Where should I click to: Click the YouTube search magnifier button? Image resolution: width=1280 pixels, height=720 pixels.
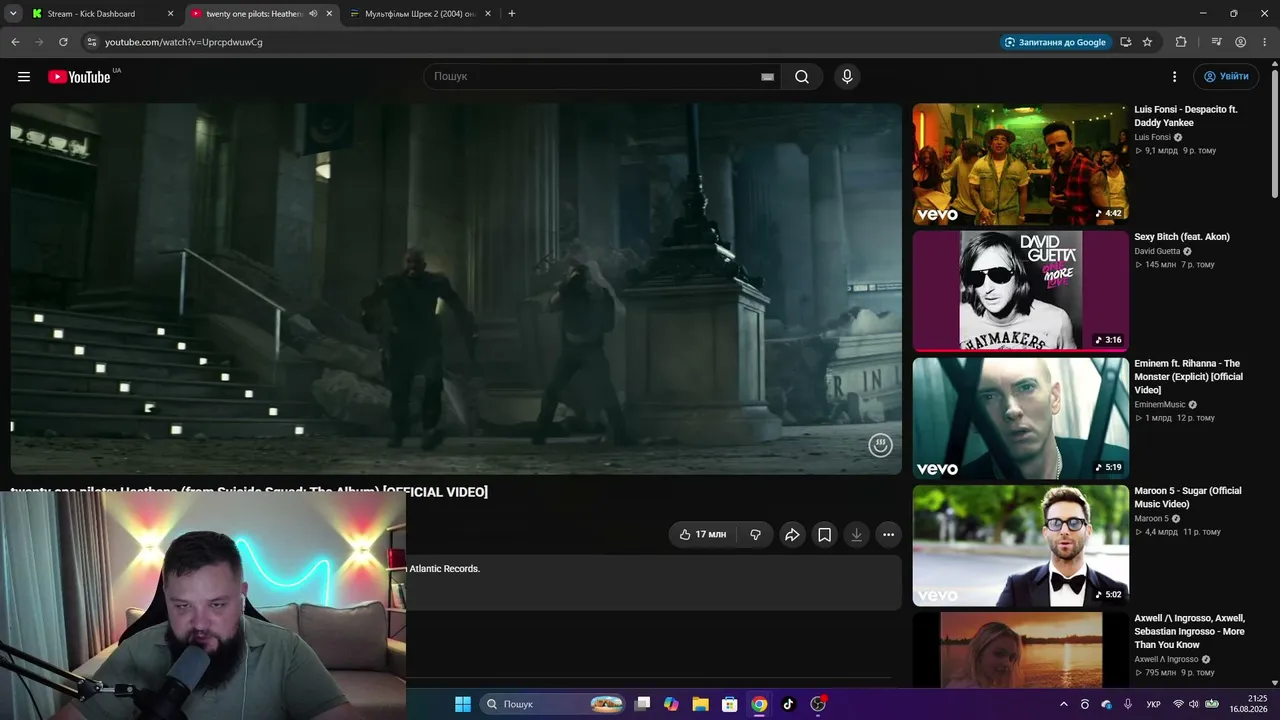coord(802,77)
